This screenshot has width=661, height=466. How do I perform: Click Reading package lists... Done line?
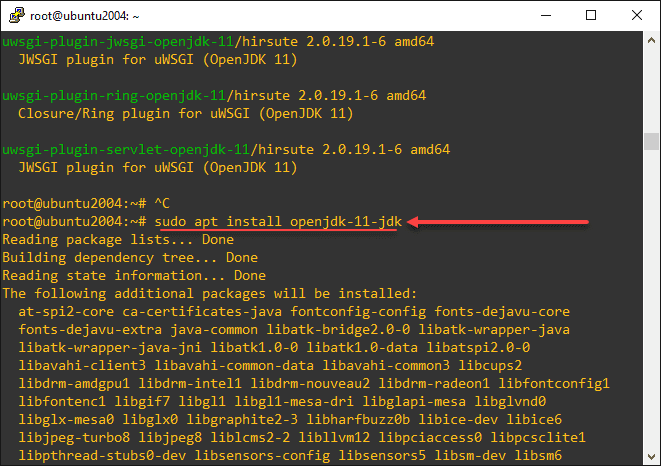(118, 240)
